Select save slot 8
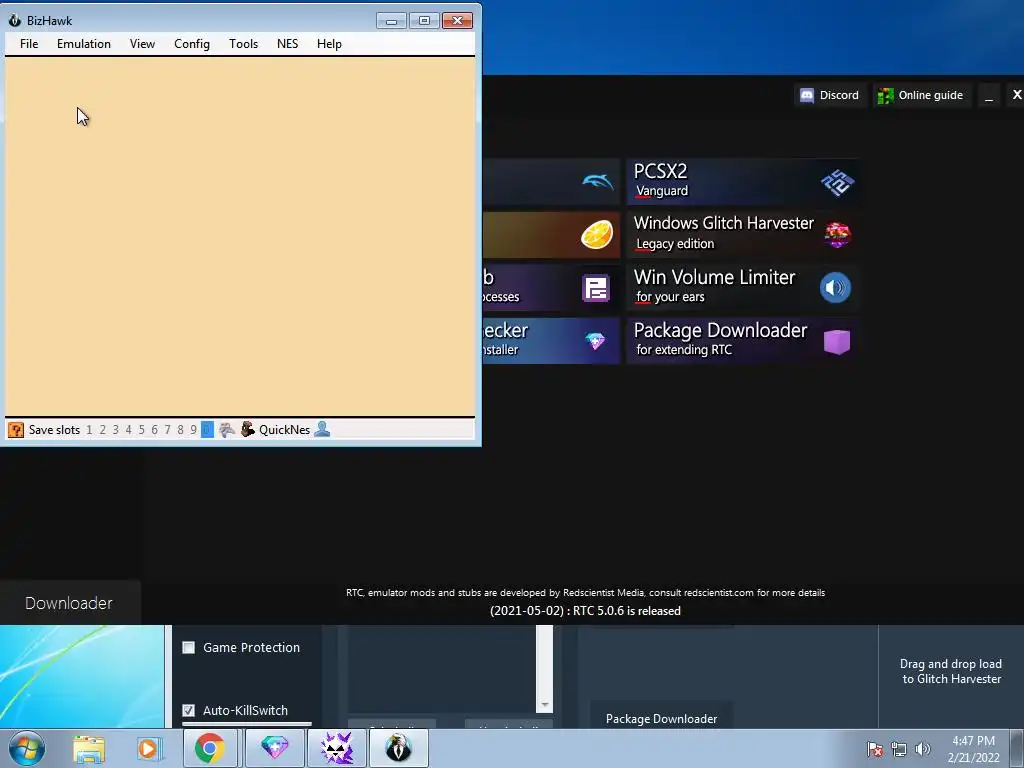The width and height of the screenshot is (1024, 768). [181, 430]
